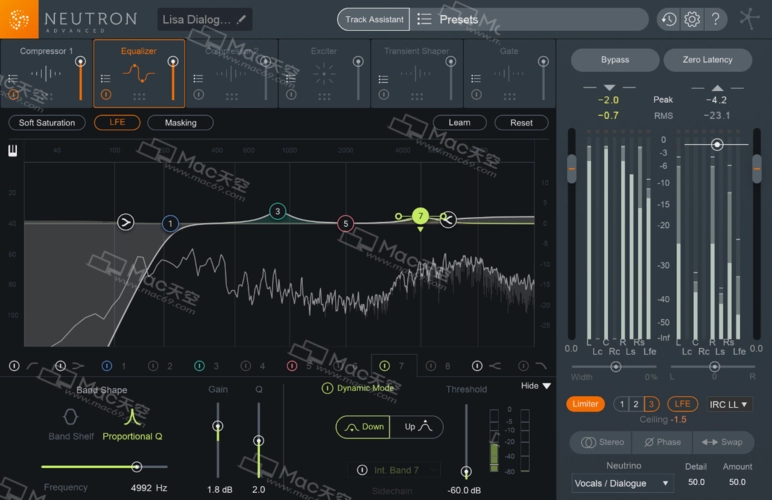The image size is (772, 500).
Task: Click the Masking button
Action: click(x=180, y=123)
